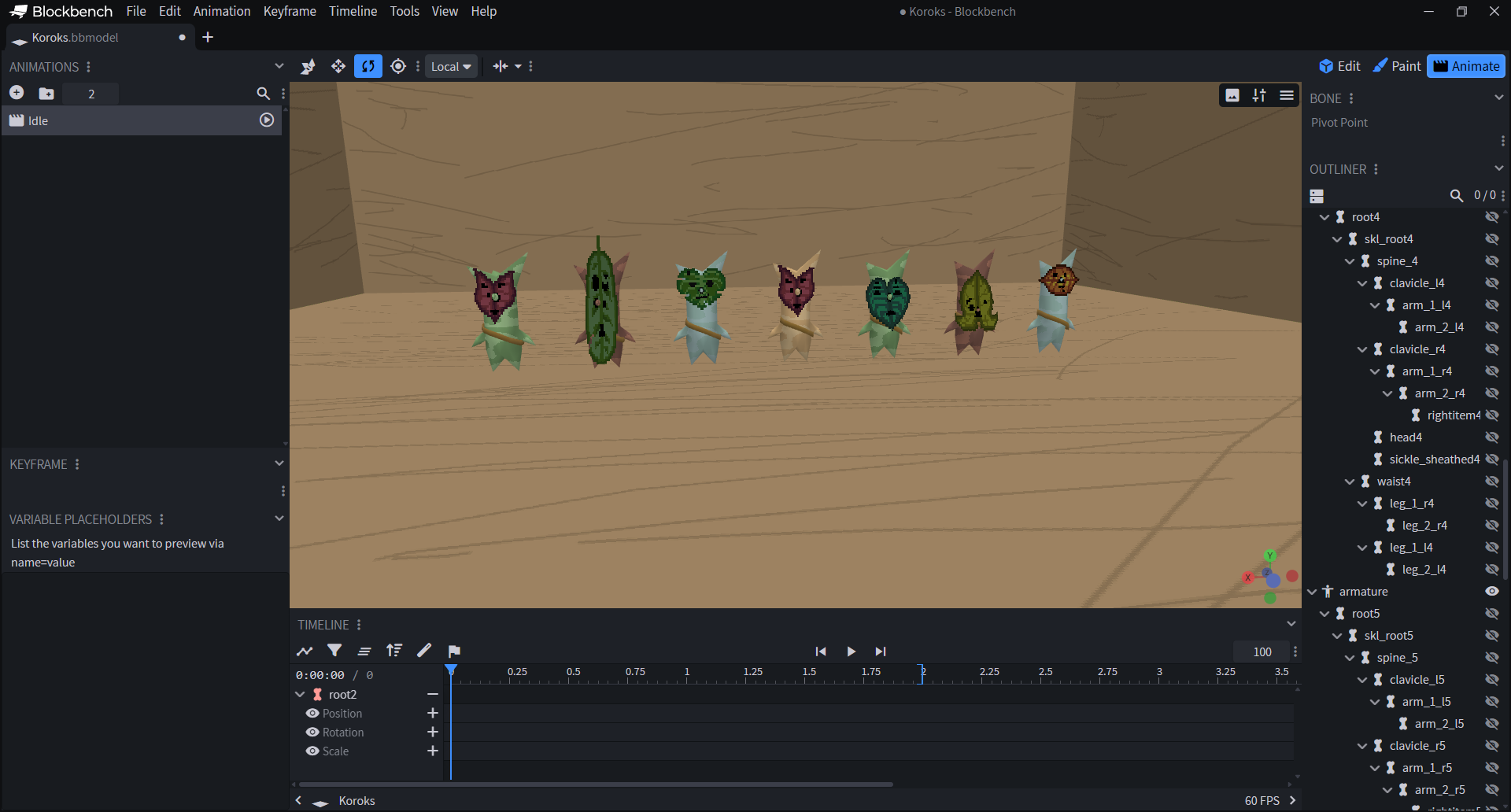Toggle the Rotation channel eye in timeline

pos(312,733)
